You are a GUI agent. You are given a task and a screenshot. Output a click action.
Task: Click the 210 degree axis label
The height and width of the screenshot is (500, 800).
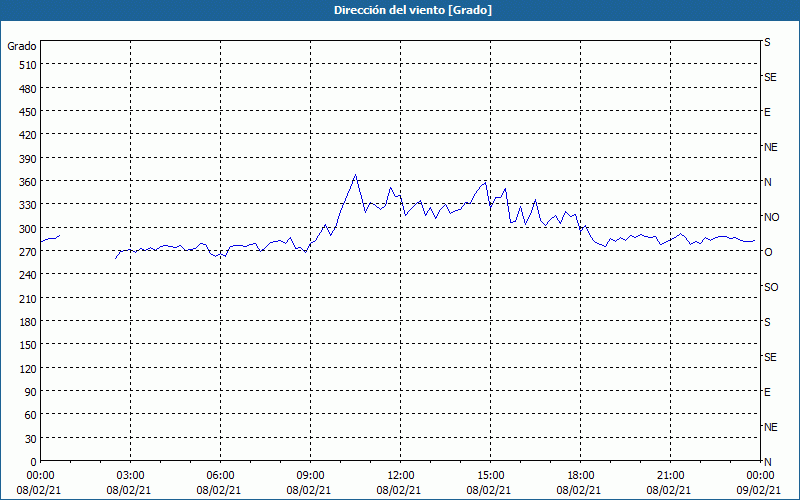[28, 298]
